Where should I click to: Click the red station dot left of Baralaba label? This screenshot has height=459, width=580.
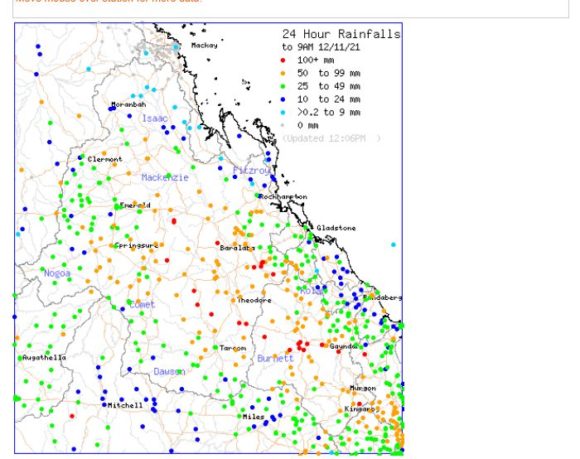217,243
